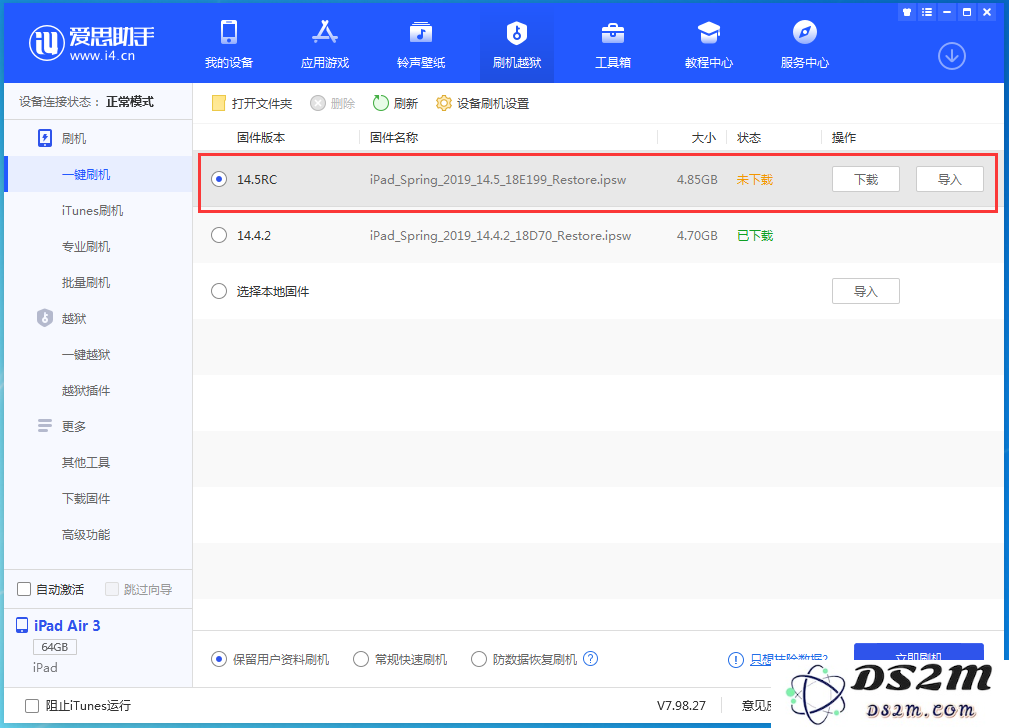Click 刷新 refresh toolbar item

[395, 103]
